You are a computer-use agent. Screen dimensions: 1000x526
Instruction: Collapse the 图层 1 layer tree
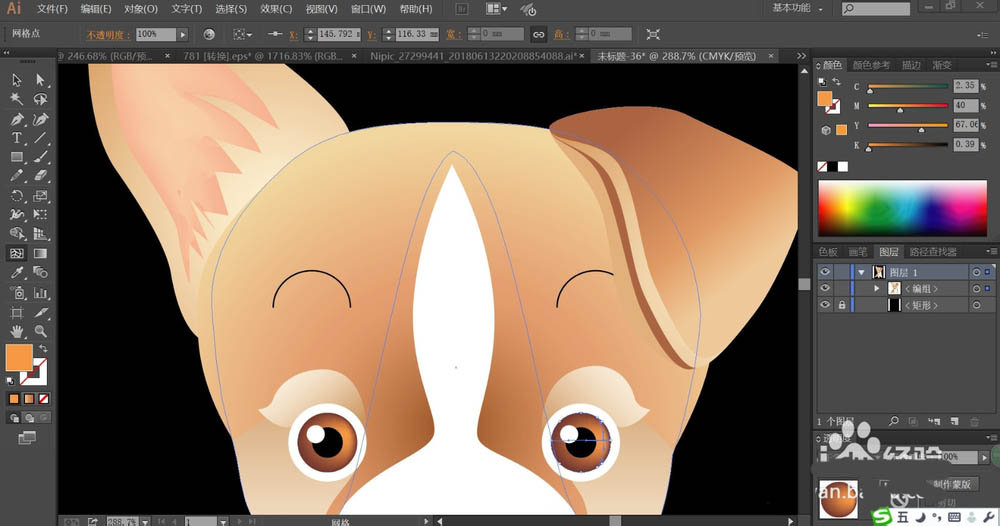point(861,272)
